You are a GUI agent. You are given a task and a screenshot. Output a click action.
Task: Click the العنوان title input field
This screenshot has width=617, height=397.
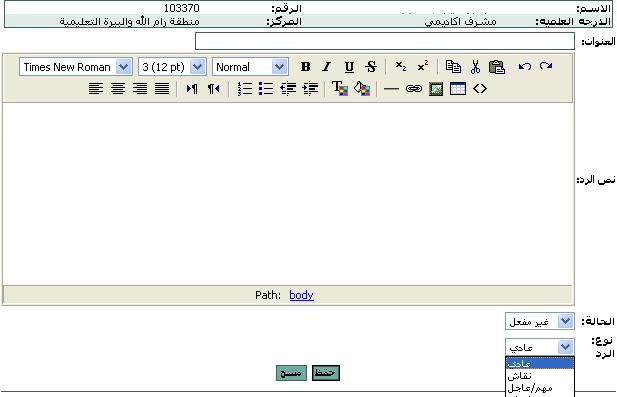[x=385, y=41]
